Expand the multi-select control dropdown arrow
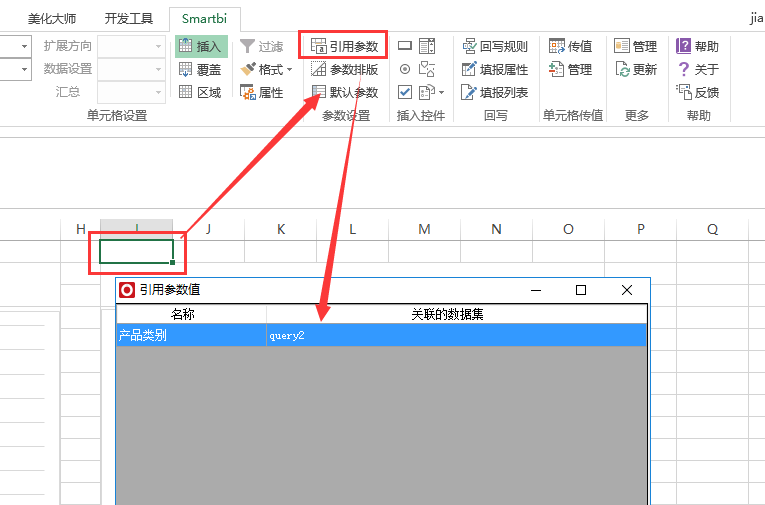The height and width of the screenshot is (505, 765). (442, 92)
